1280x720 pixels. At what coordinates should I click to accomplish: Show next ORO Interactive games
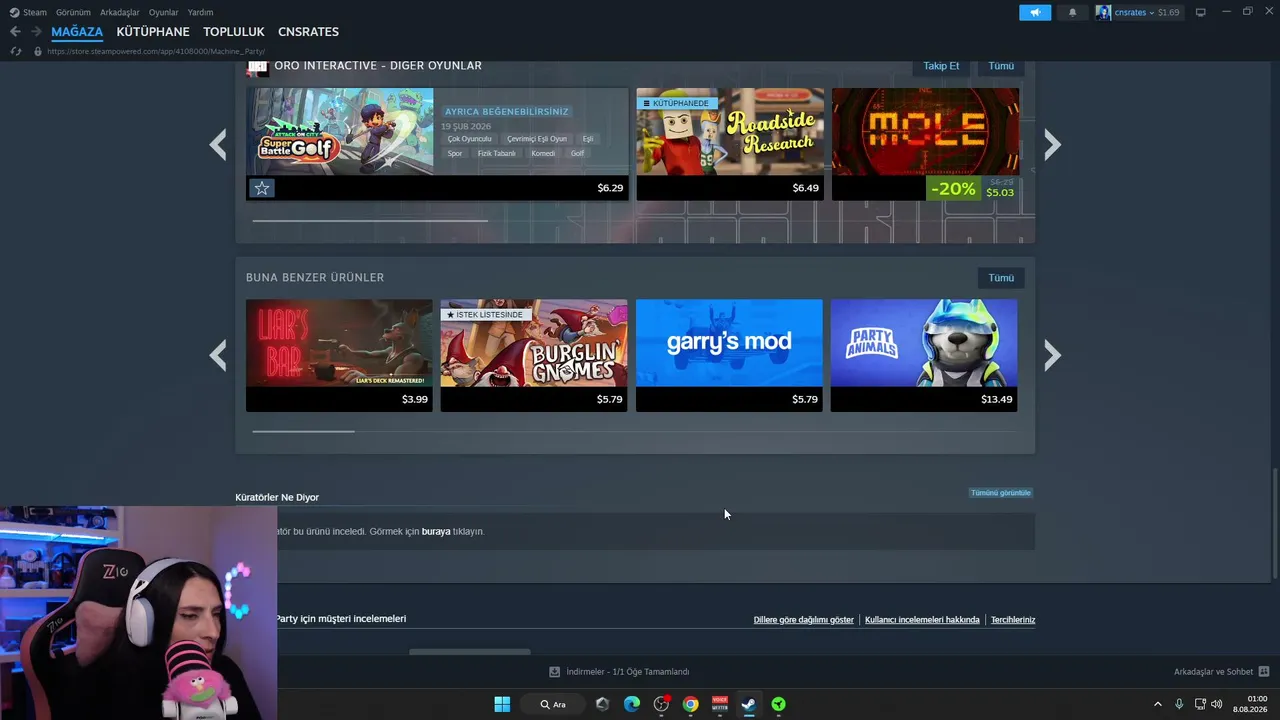coord(1052,145)
